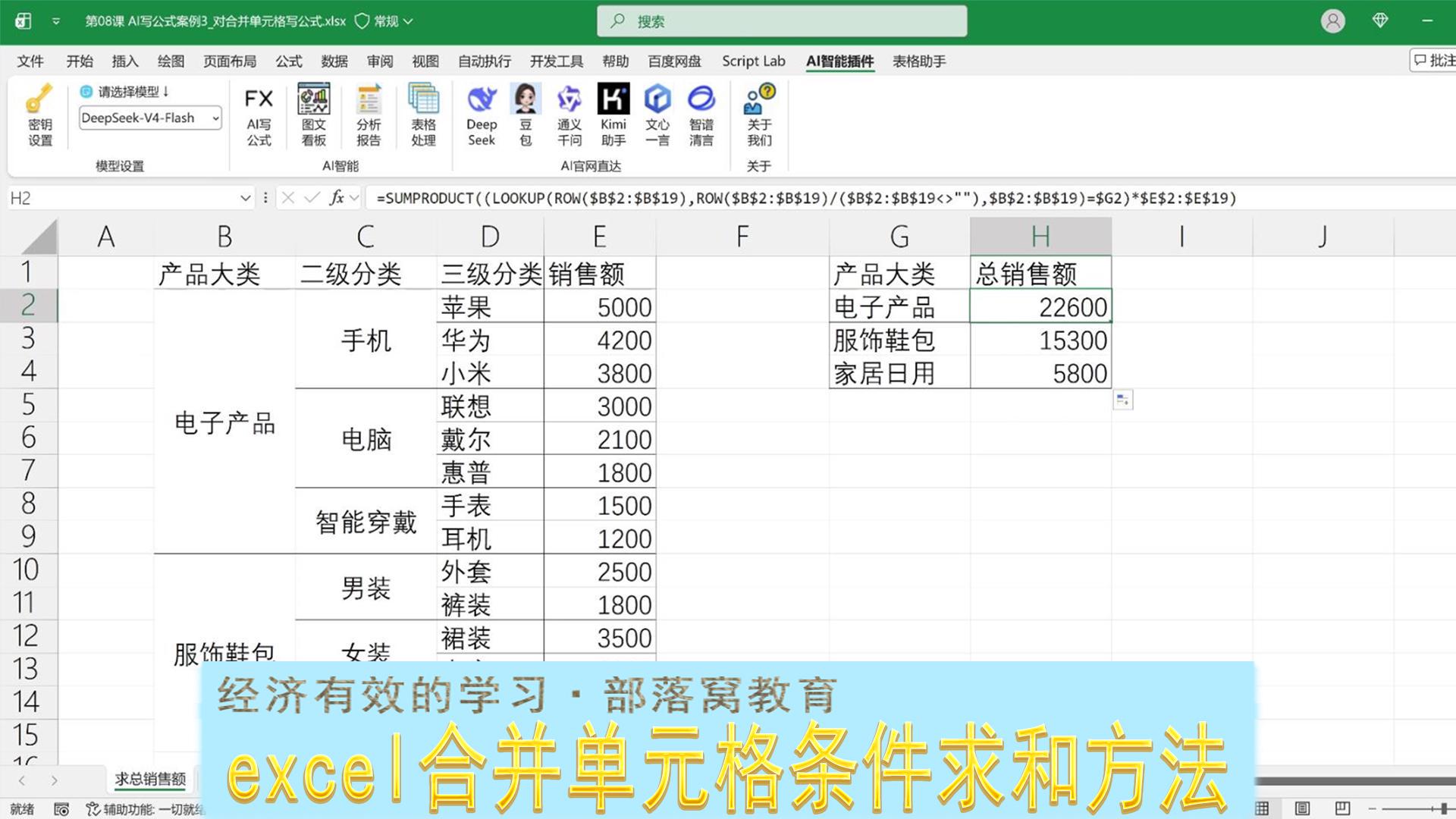
Task: Select cell H4 with 5800
Action: [x=1040, y=373]
